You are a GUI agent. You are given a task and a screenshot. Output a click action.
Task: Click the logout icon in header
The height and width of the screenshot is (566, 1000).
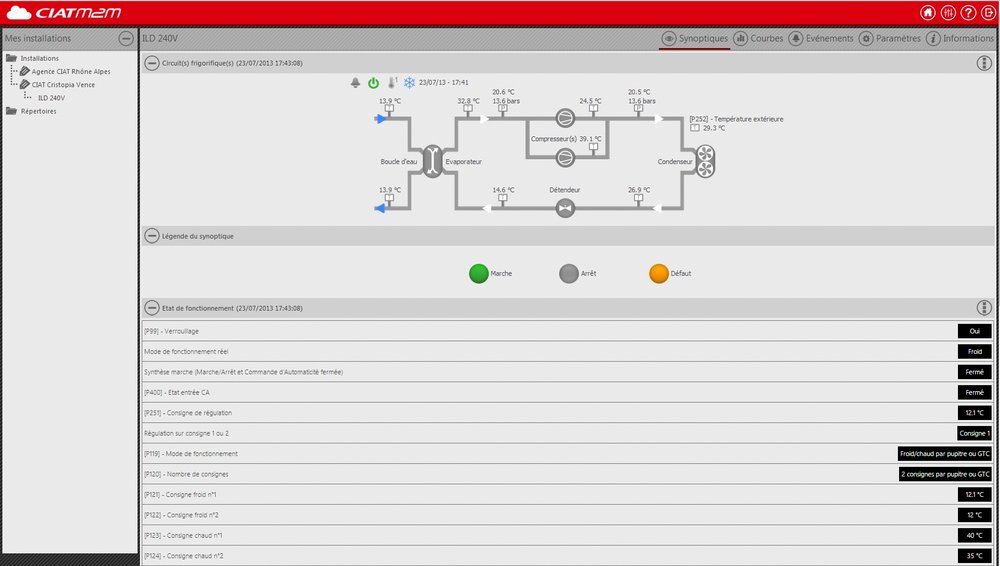click(989, 13)
